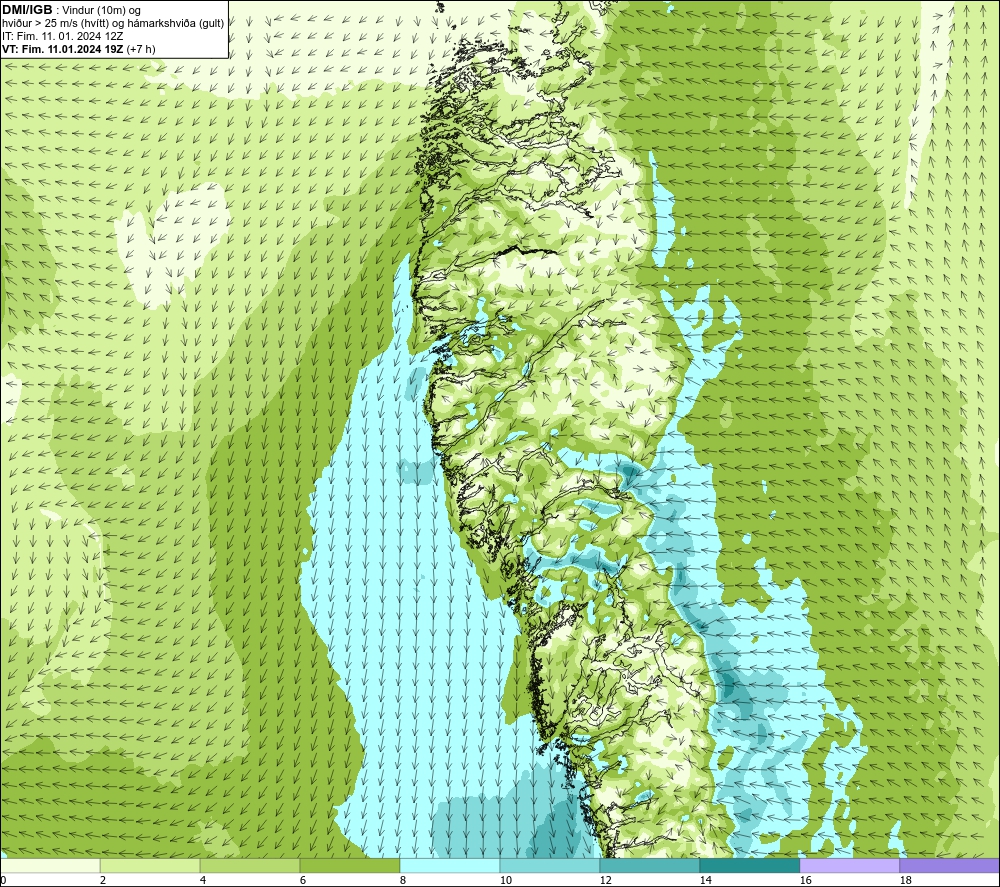Click the 12–14 m/s teal legend swatch
Screen dimensions: 1000x887
649,865
